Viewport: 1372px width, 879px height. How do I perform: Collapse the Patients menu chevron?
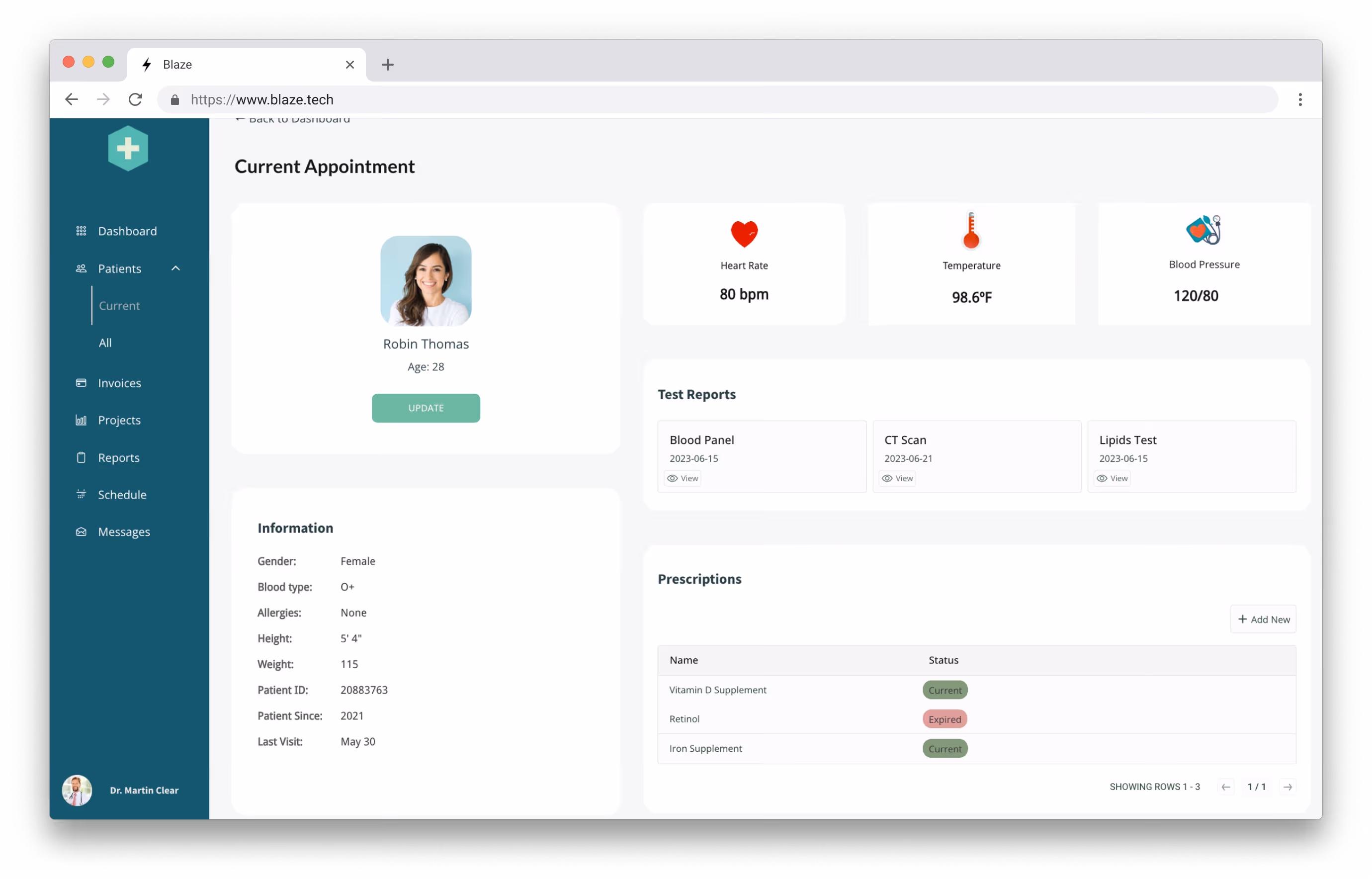(x=176, y=268)
